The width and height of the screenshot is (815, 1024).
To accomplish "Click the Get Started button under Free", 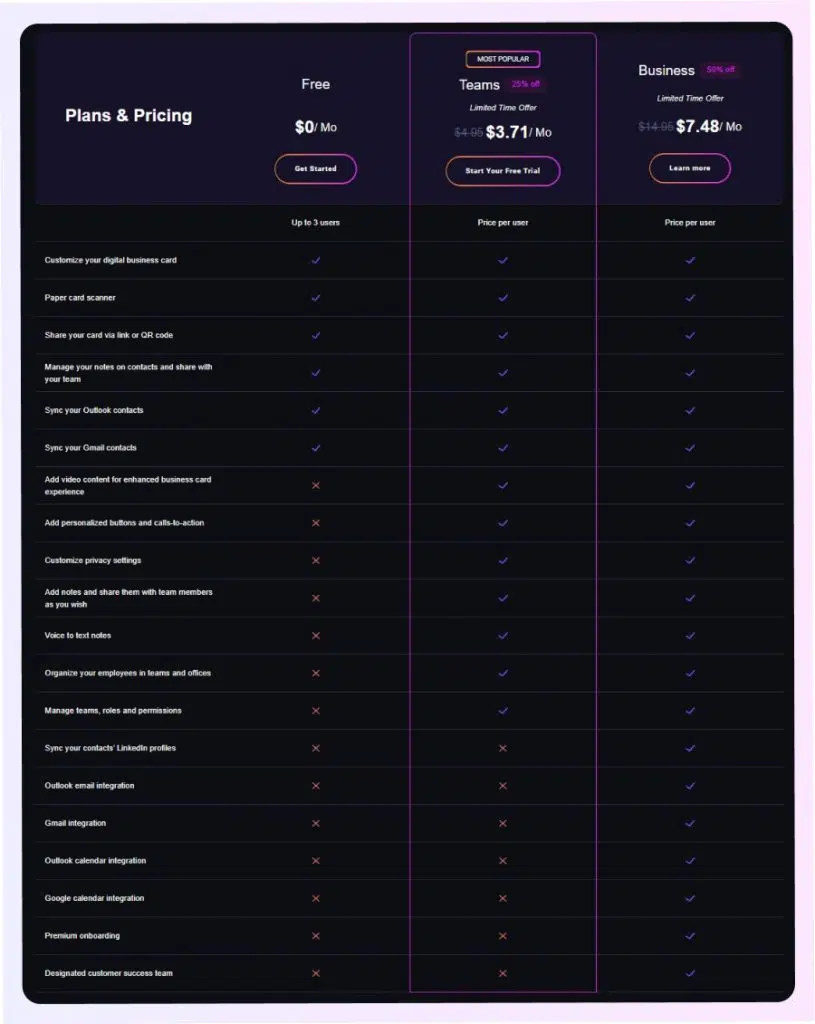I will pos(315,168).
